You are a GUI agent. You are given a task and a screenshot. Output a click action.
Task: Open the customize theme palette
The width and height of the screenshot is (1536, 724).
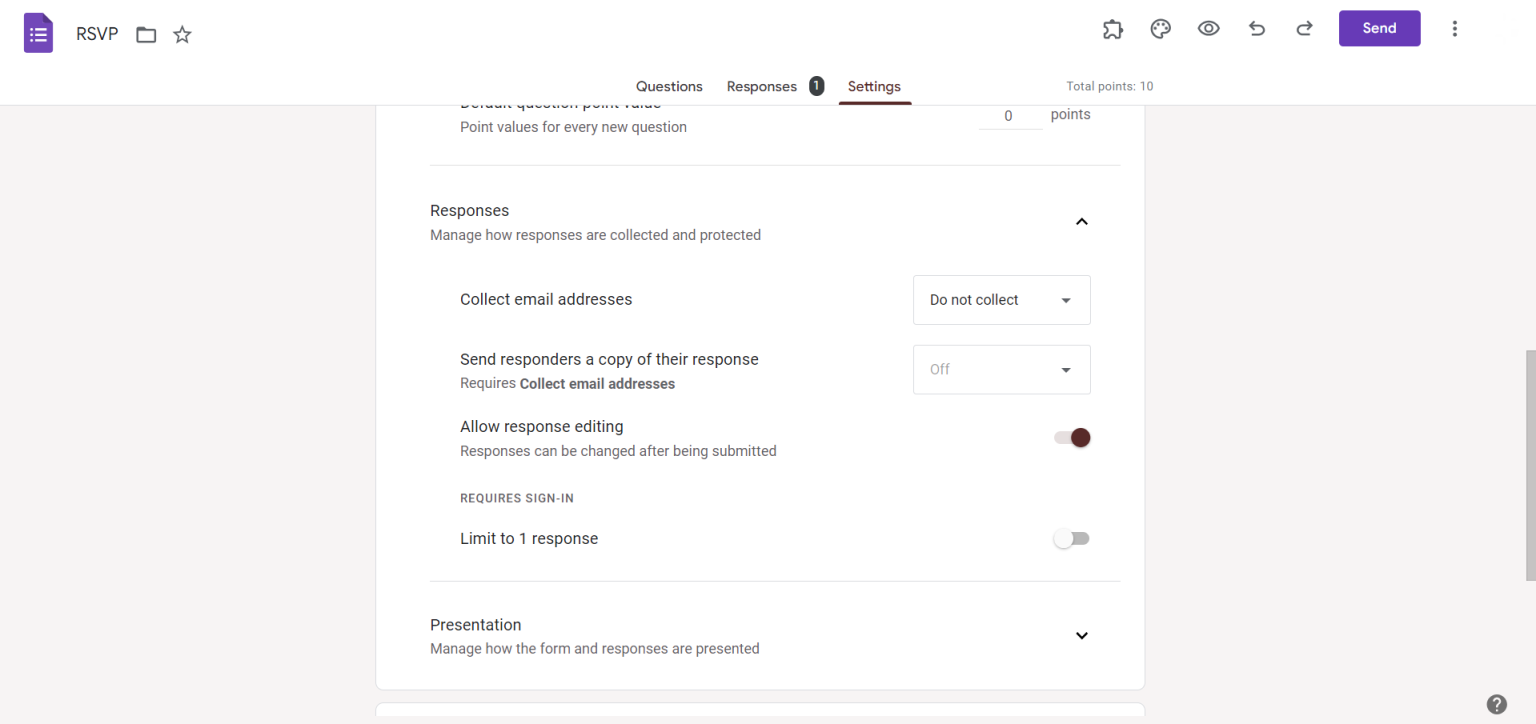point(1160,29)
